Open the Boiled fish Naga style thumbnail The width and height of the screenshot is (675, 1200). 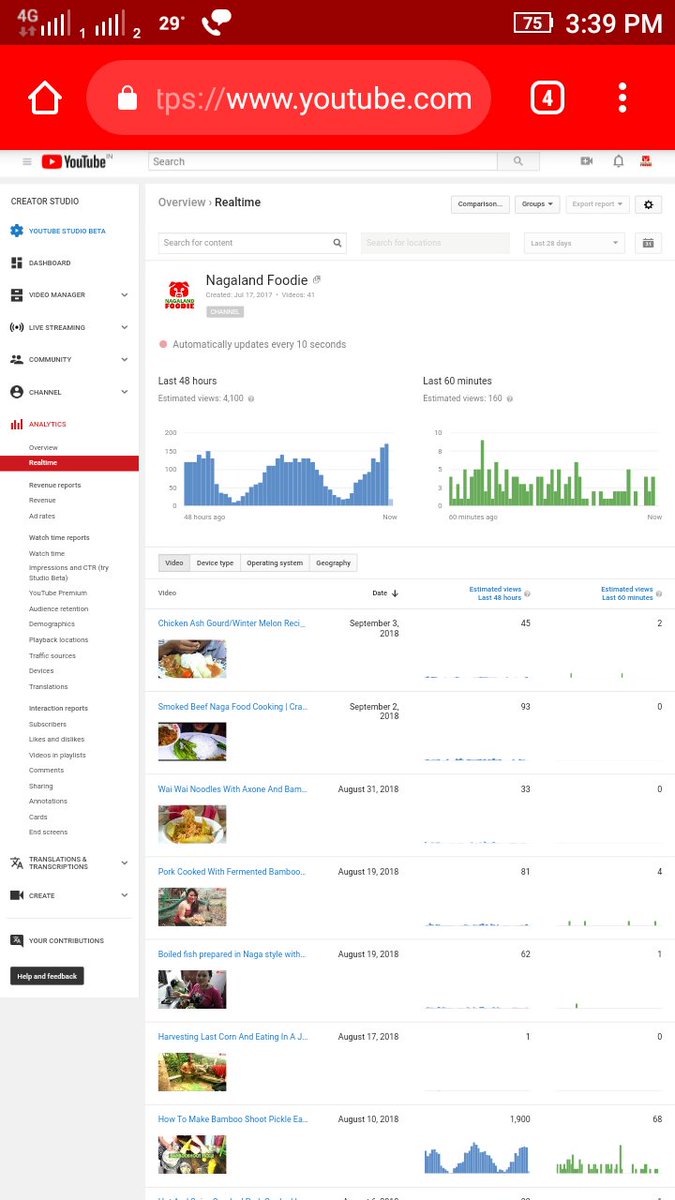coord(192,989)
